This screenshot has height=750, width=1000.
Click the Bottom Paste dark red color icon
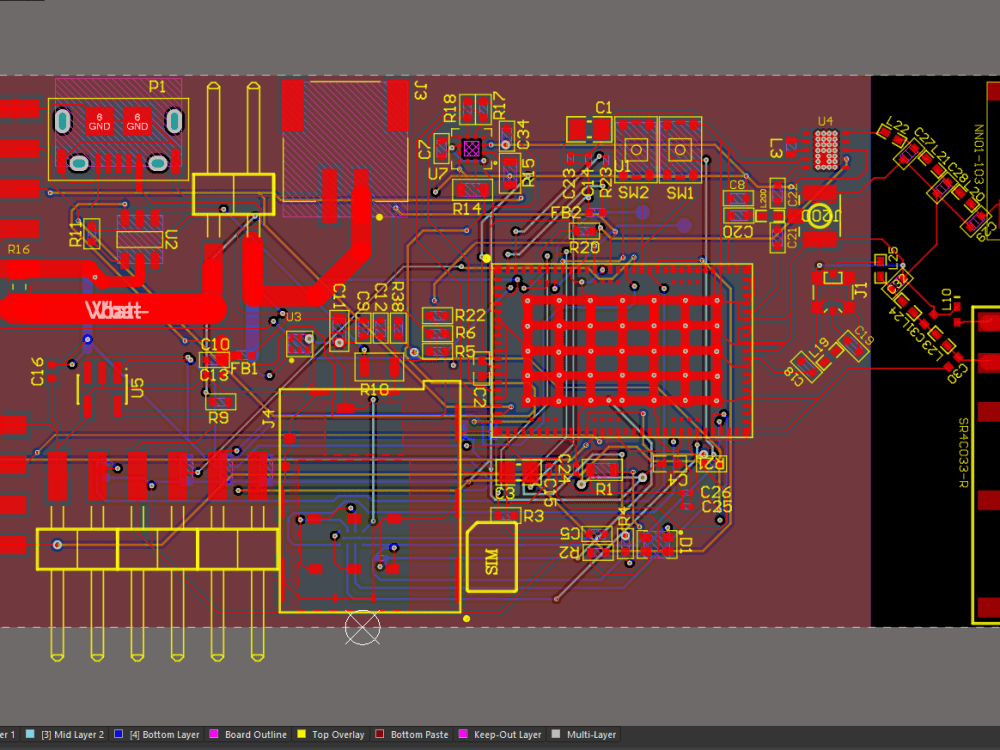380,734
